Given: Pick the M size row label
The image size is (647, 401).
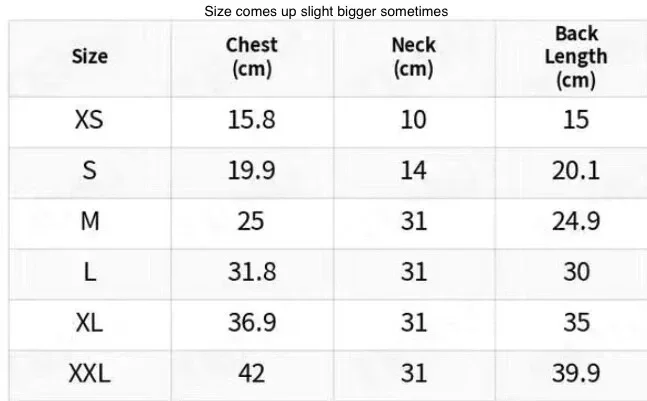Looking at the screenshot, I should (90, 221).
